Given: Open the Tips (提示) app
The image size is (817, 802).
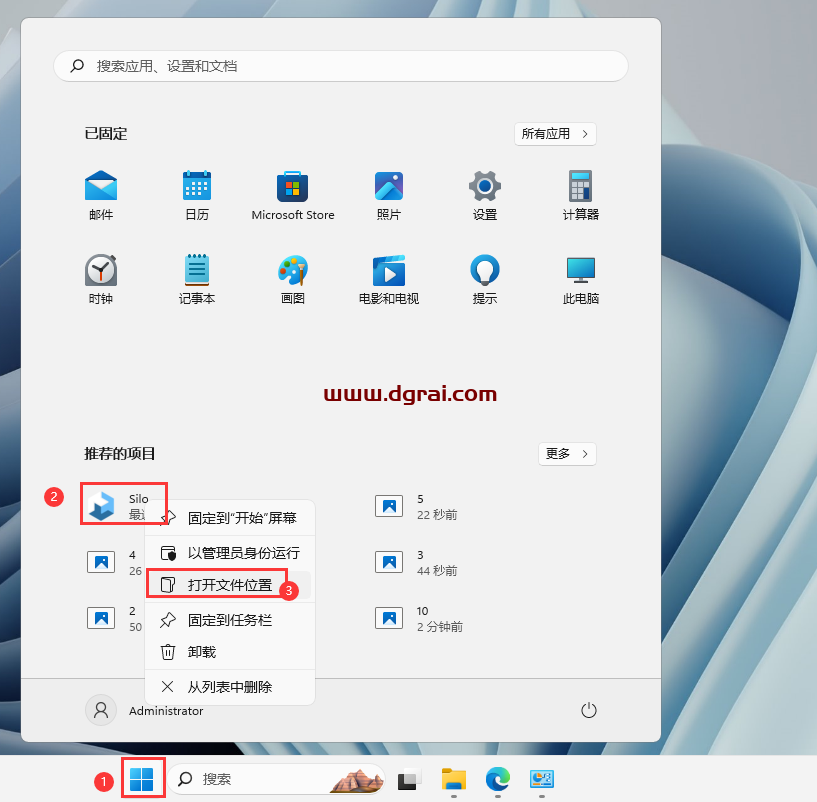Looking at the screenshot, I should [x=485, y=279].
